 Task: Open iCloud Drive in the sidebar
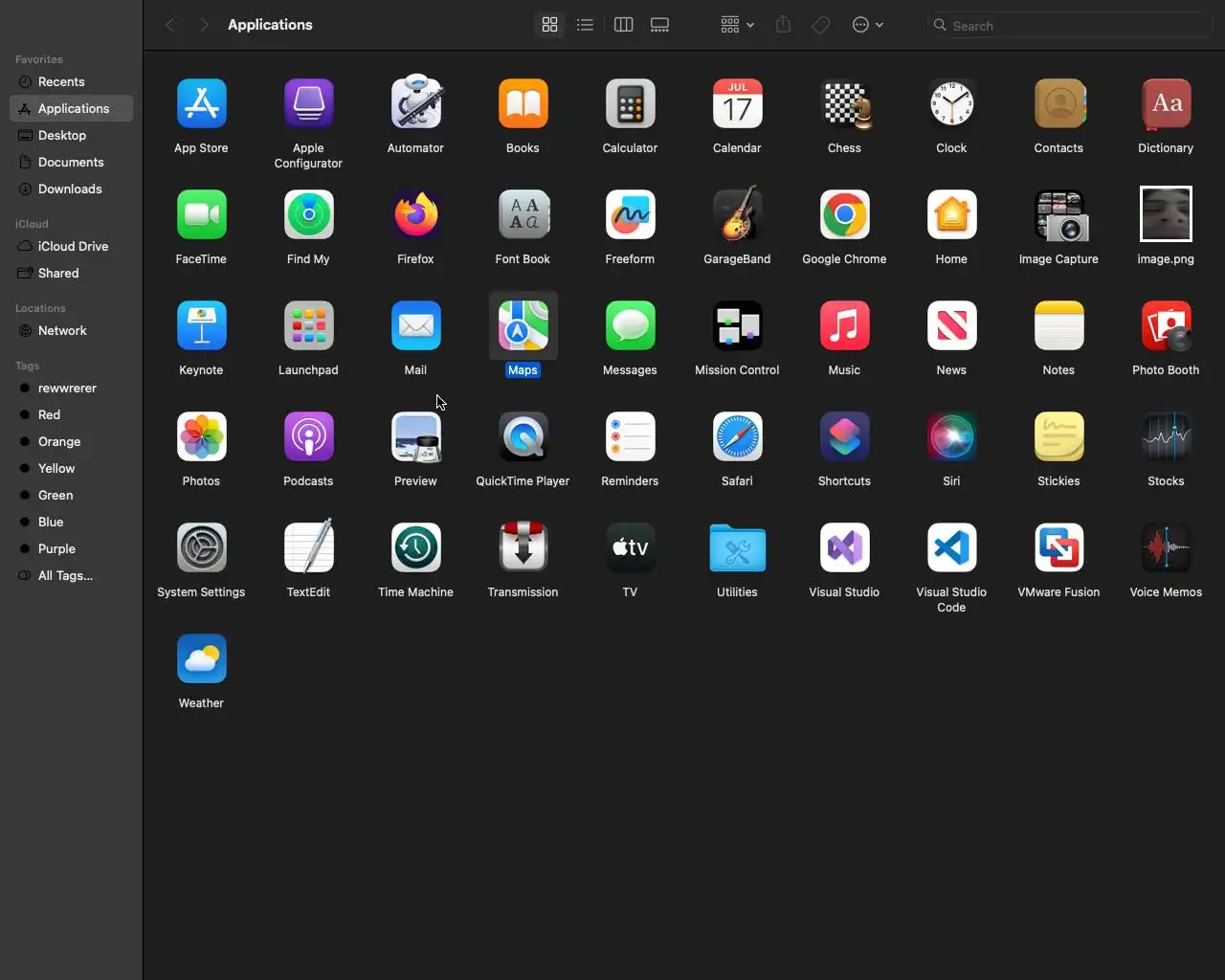[x=71, y=247]
